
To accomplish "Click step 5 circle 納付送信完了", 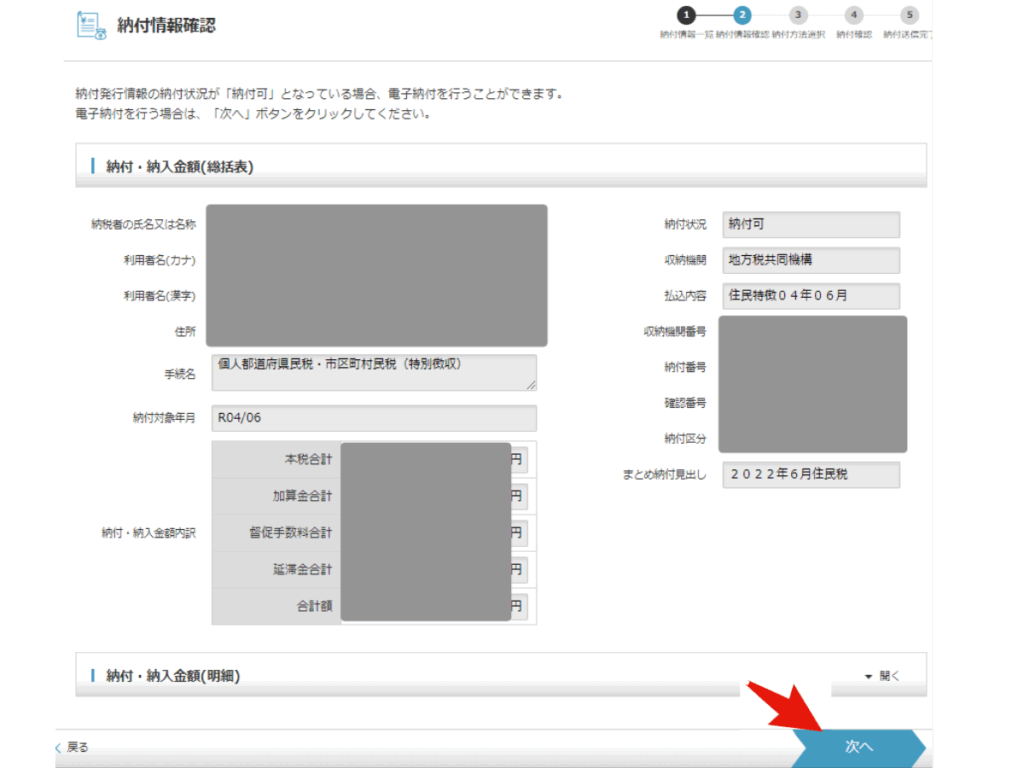I will pyautogui.click(x=908, y=14).
